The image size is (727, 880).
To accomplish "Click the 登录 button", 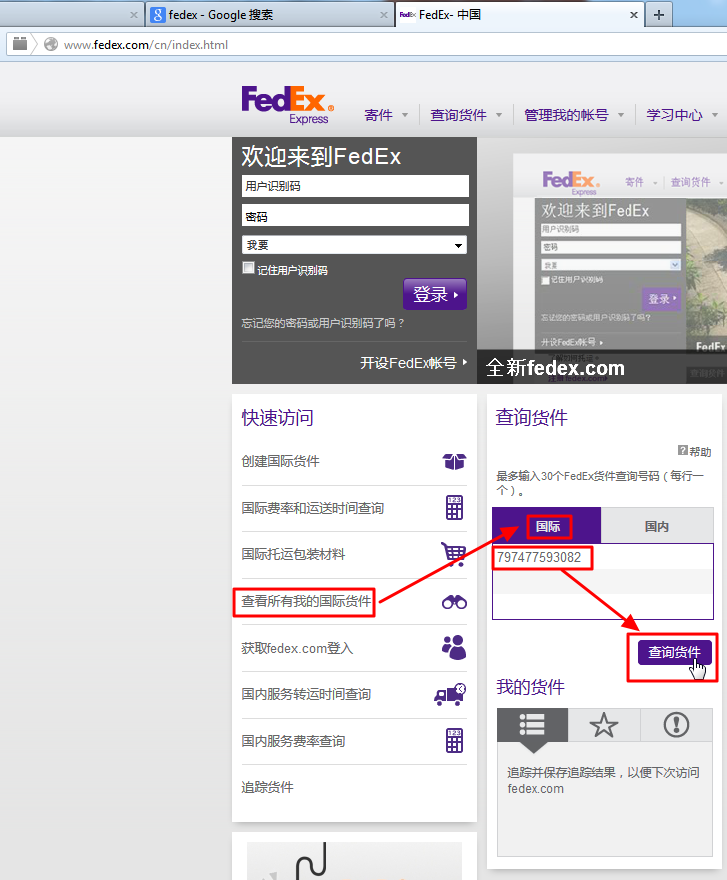I will (435, 294).
